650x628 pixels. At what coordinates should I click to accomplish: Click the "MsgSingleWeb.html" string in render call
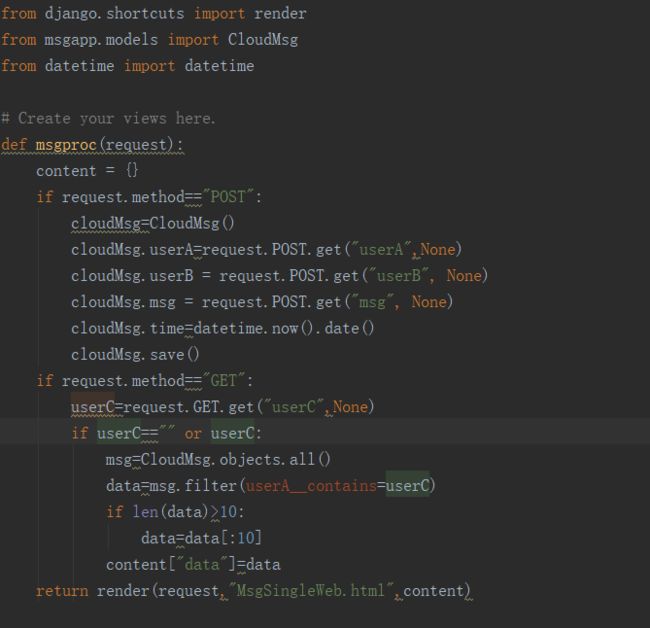click(311, 591)
